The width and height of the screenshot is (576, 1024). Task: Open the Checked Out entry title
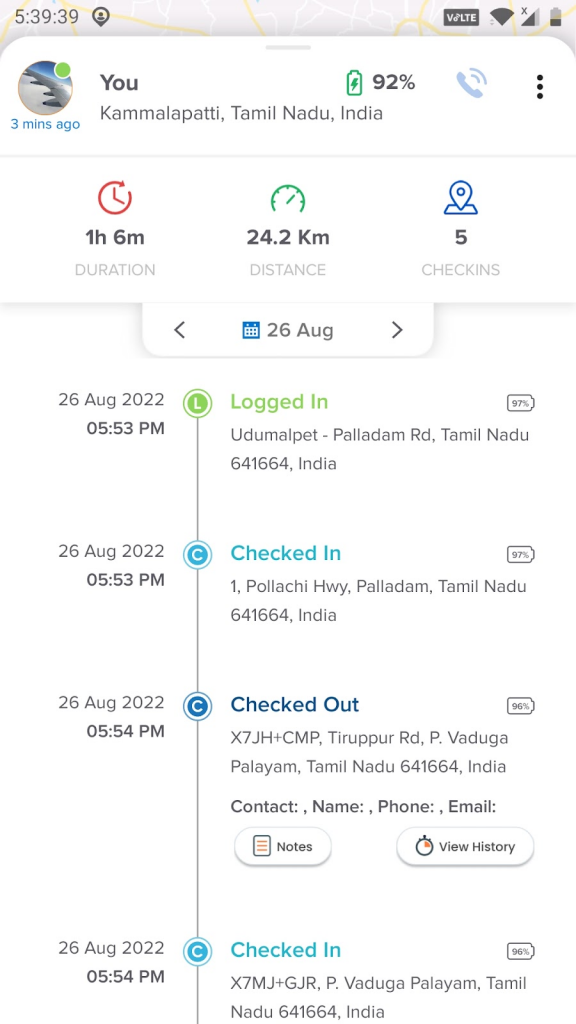pyautogui.click(x=295, y=705)
